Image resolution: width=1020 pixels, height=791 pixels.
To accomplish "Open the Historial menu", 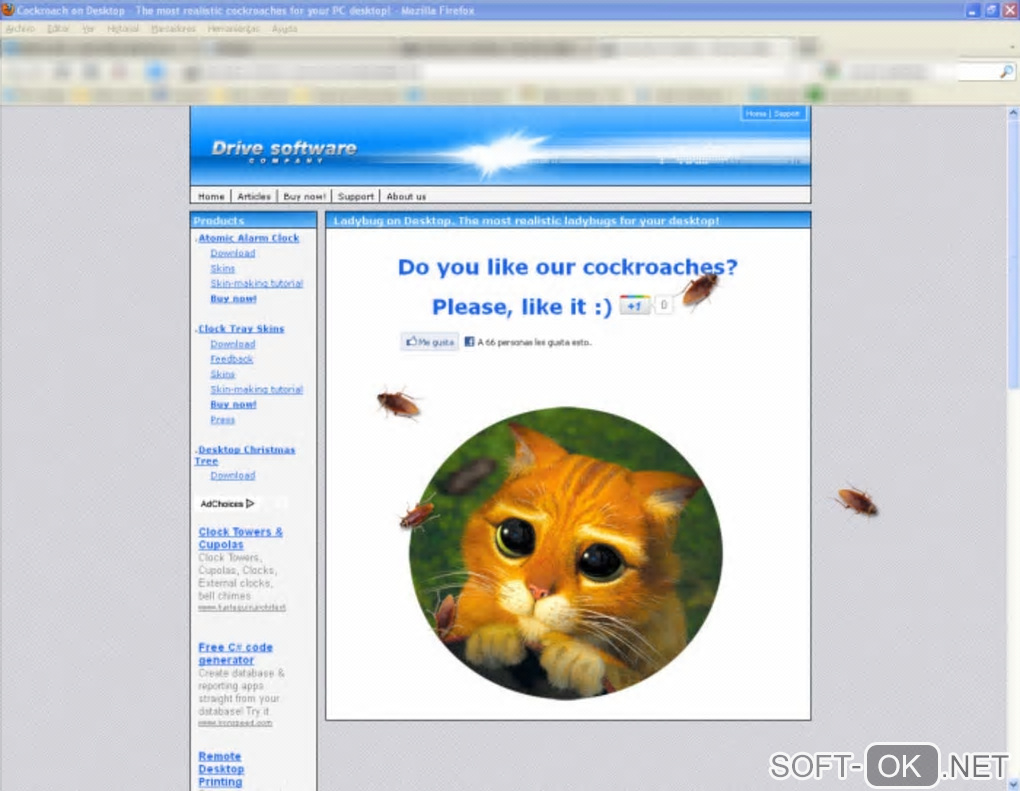I will click(x=123, y=29).
